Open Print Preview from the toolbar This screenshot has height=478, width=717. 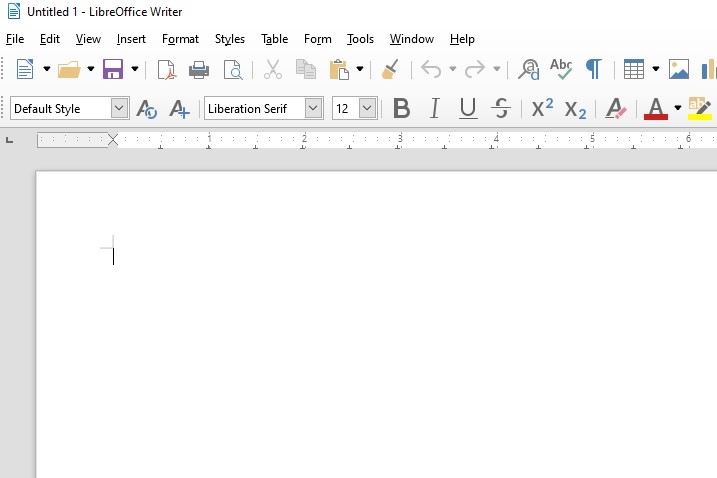[232, 69]
